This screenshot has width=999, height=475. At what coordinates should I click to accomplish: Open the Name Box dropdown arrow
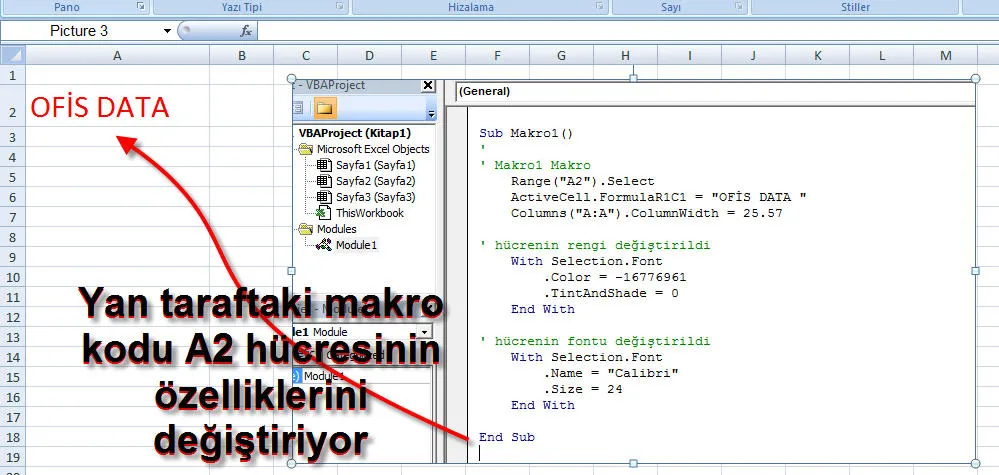(167, 31)
